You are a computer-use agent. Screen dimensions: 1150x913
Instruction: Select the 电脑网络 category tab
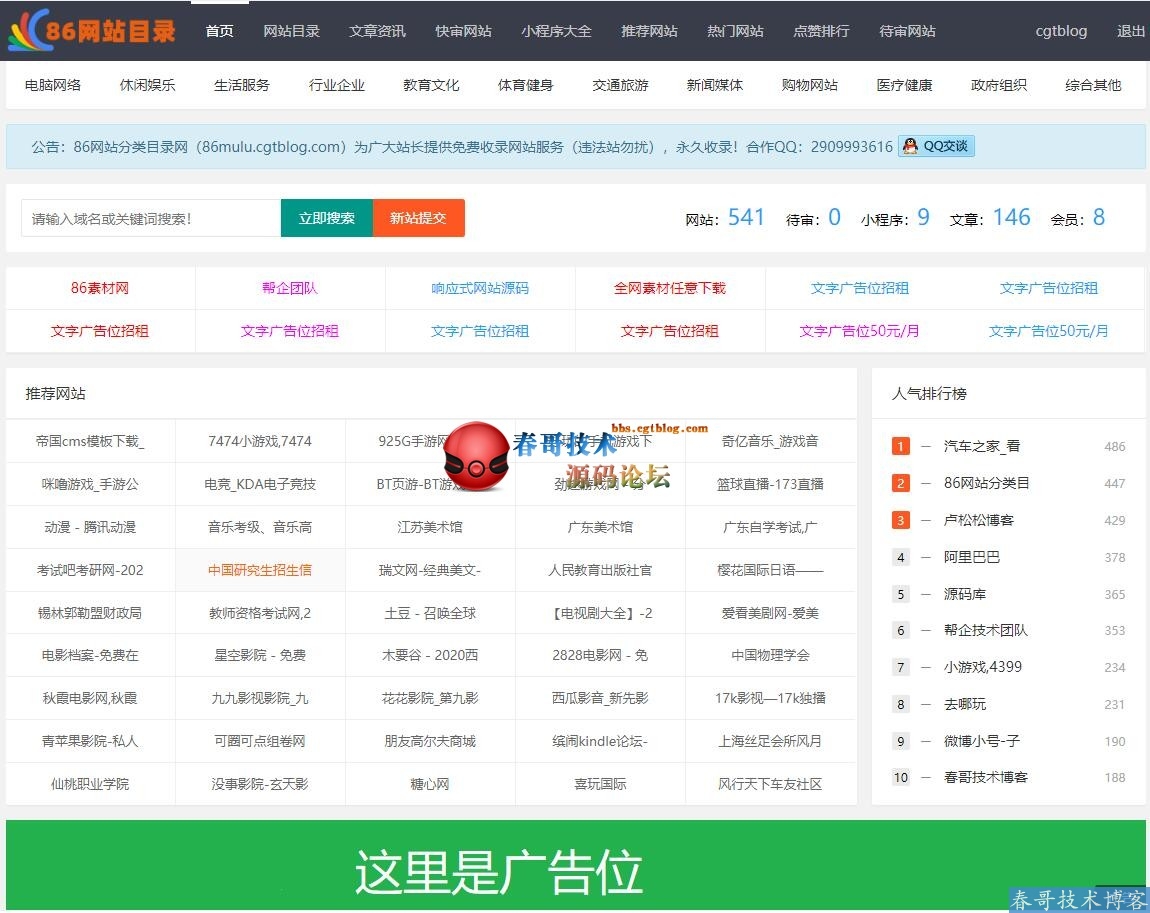coord(53,85)
